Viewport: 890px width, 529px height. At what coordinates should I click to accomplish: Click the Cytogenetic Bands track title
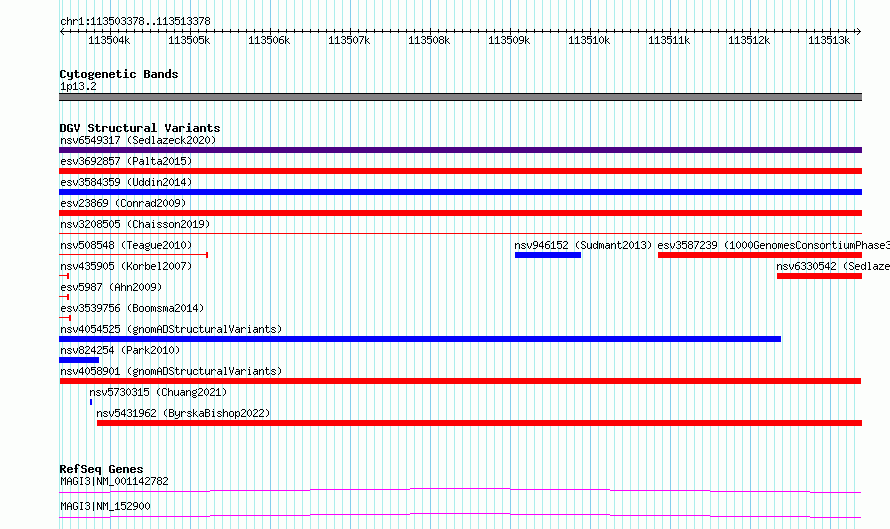(119, 74)
